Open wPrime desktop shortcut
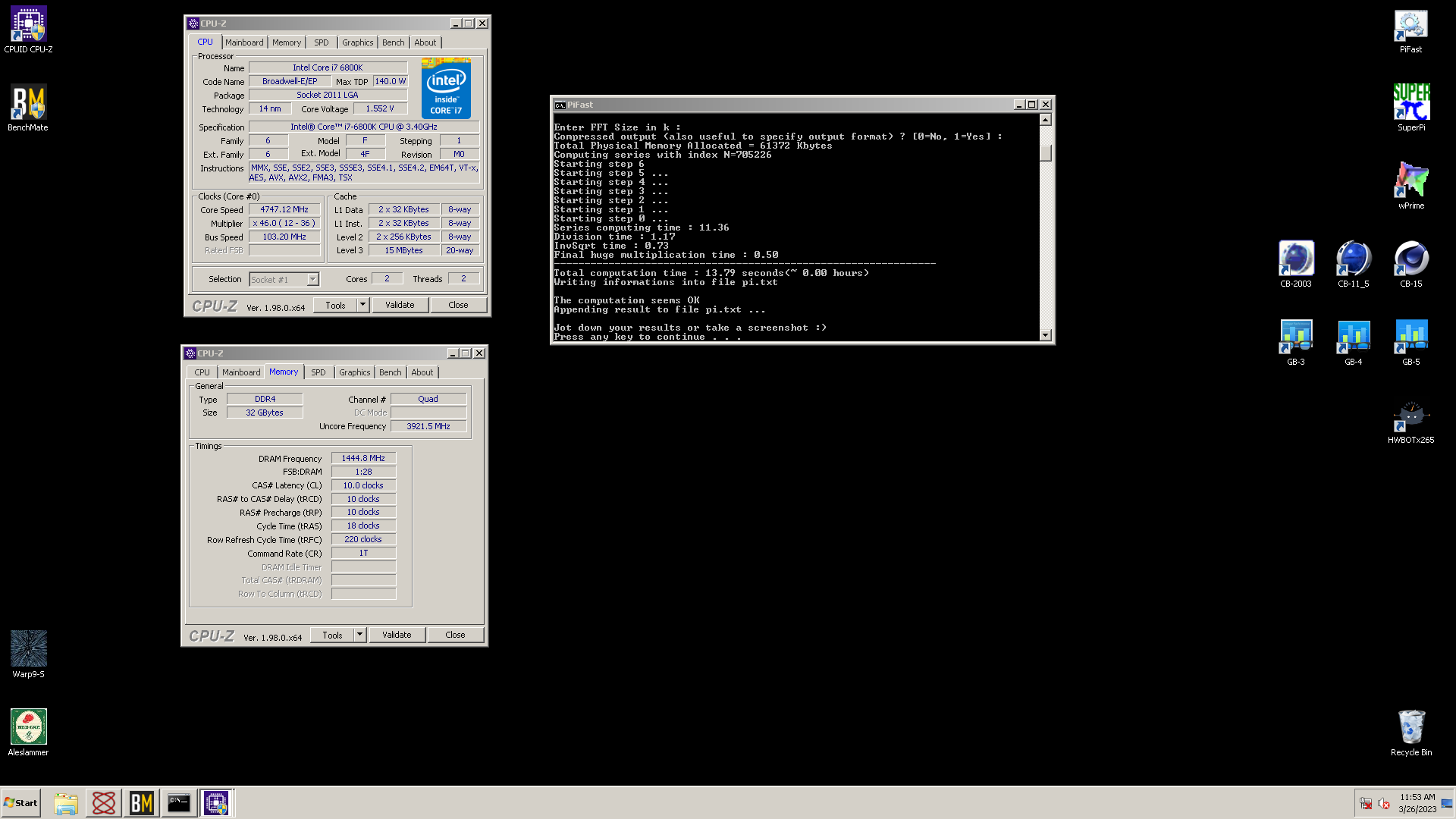Screen dimensions: 1456x819 point(1410,186)
